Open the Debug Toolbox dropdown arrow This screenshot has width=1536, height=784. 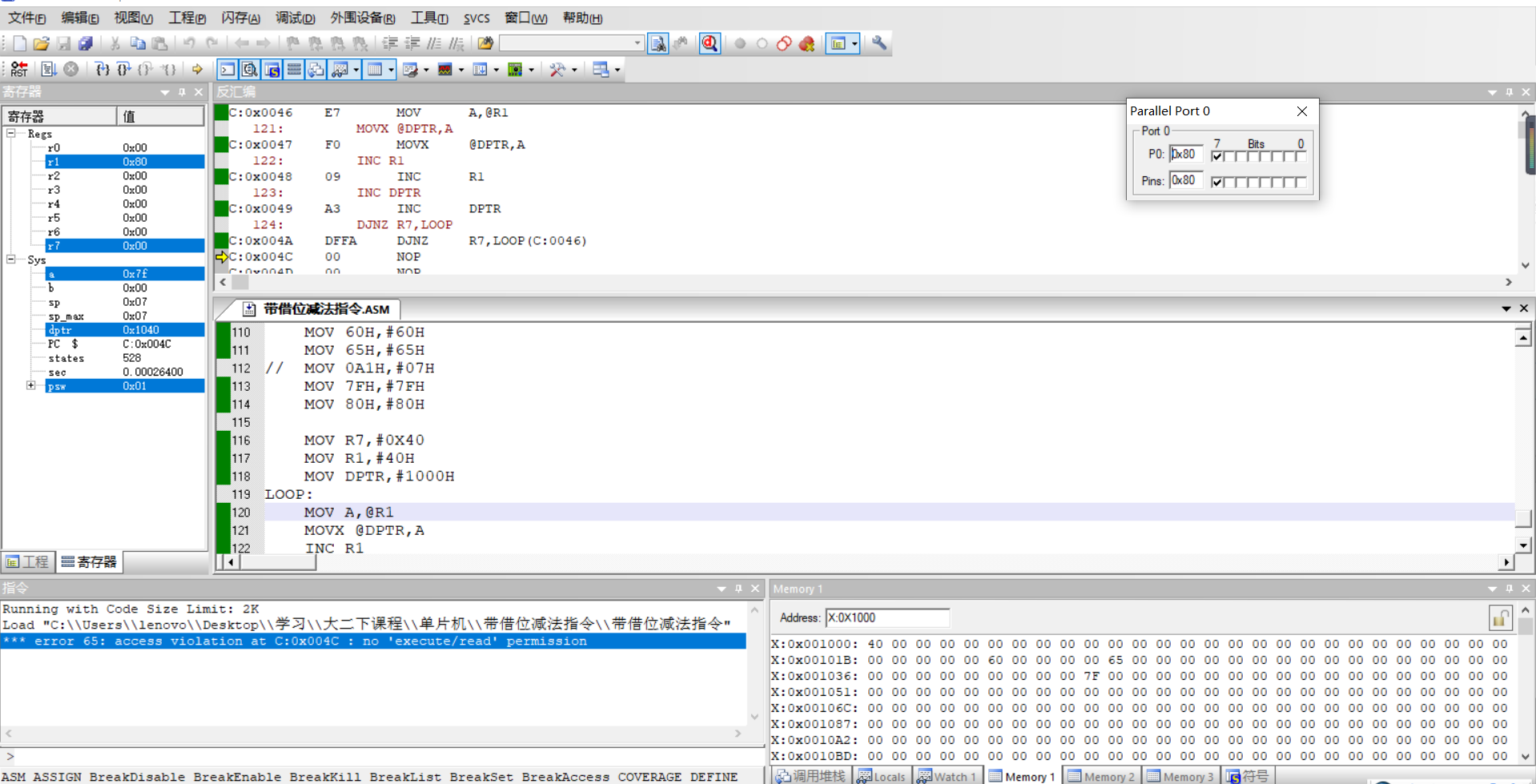574,70
